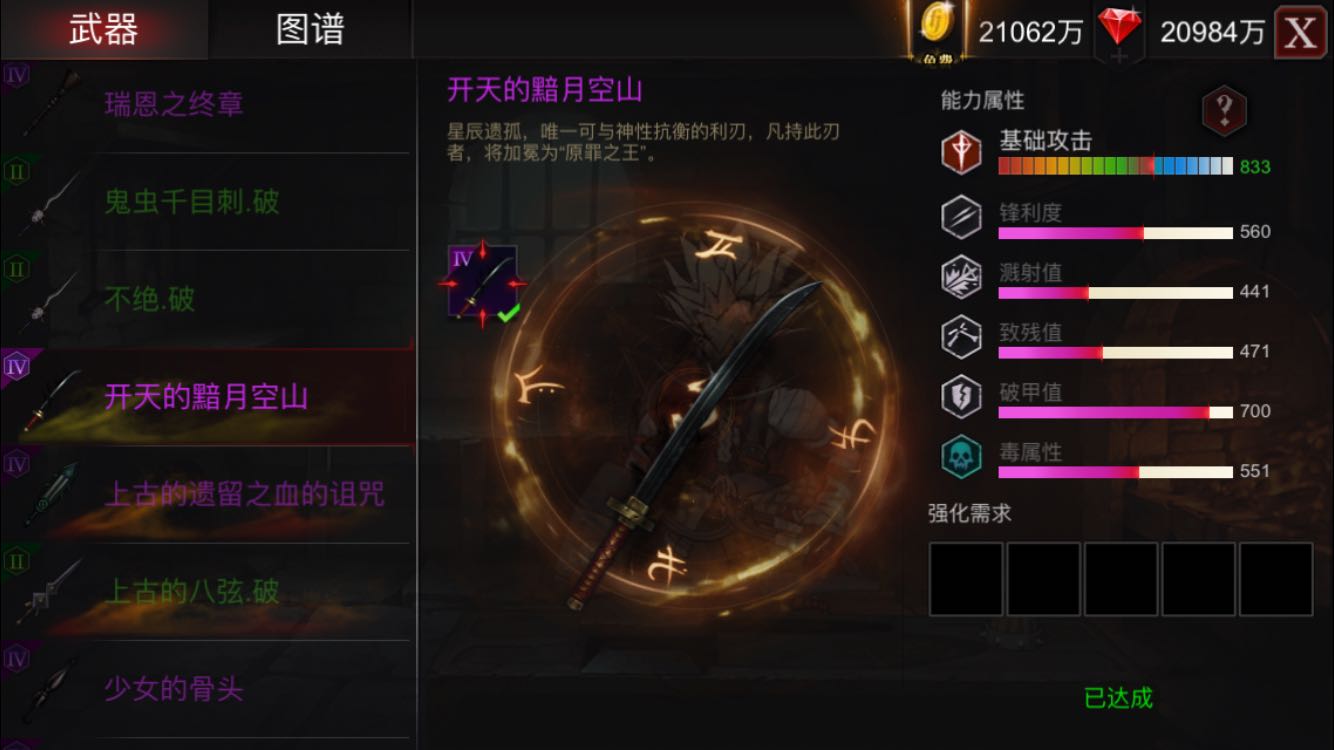The width and height of the screenshot is (1334, 750).
Task: Click the 基础攻击 attack icon
Action: (x=961, y=153)
